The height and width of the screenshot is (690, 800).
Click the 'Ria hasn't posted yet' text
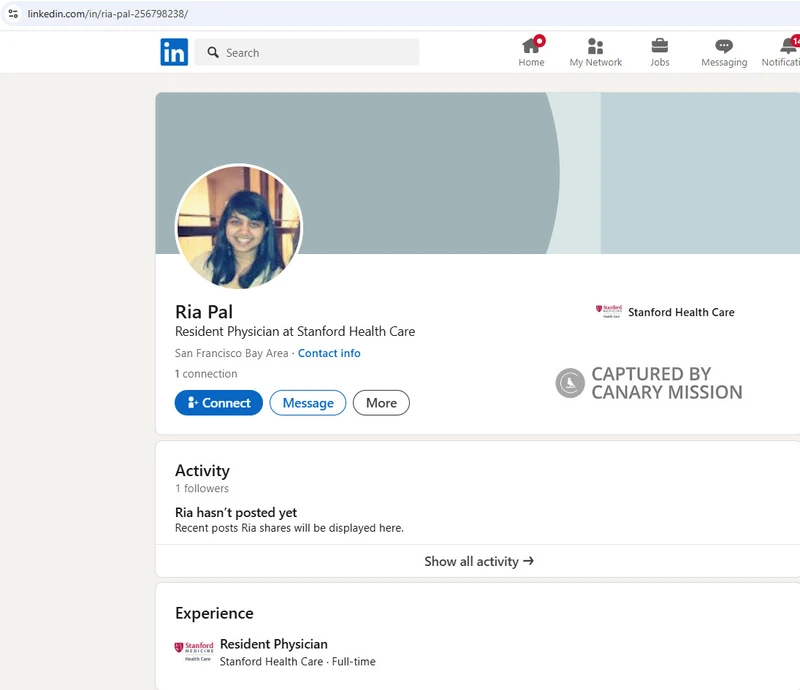pyautogui.click(x=236, y=512)
